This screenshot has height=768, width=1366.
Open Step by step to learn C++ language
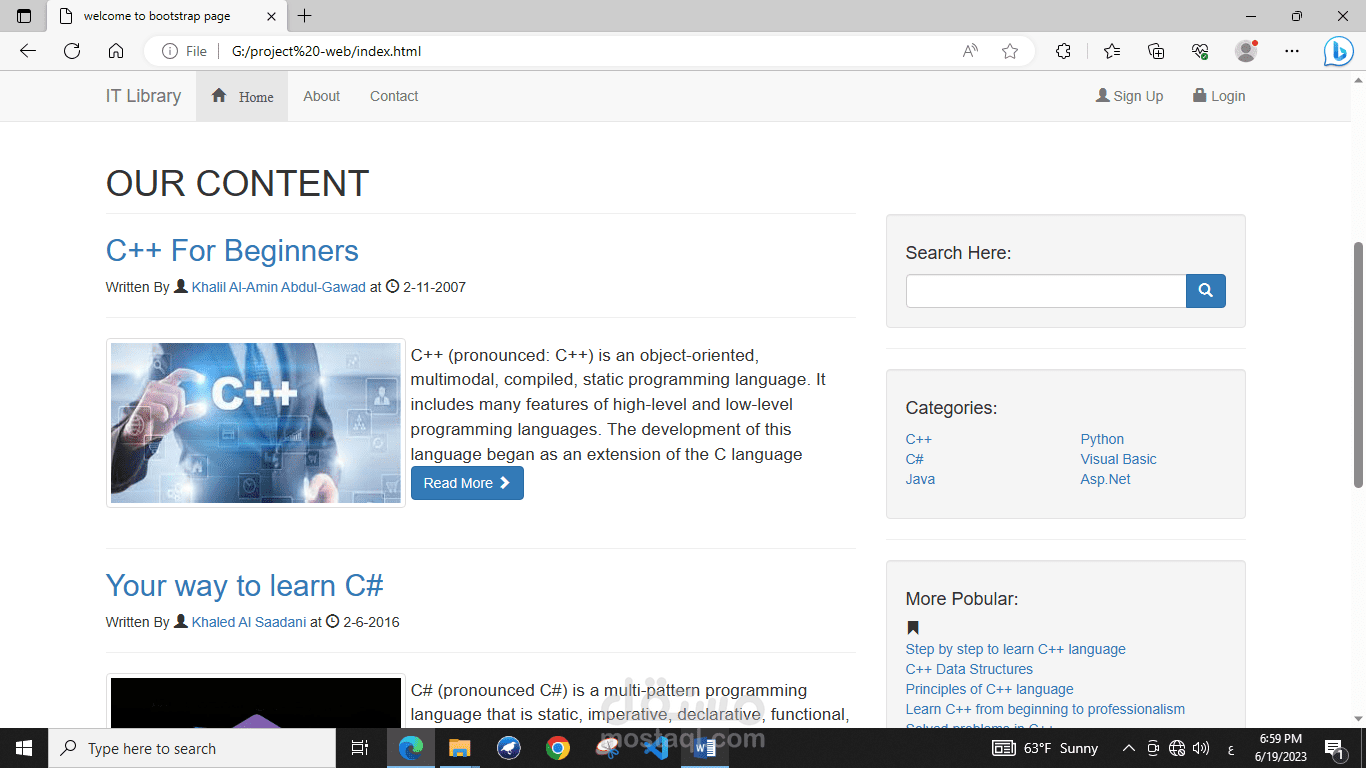[x=1016, y=649]
